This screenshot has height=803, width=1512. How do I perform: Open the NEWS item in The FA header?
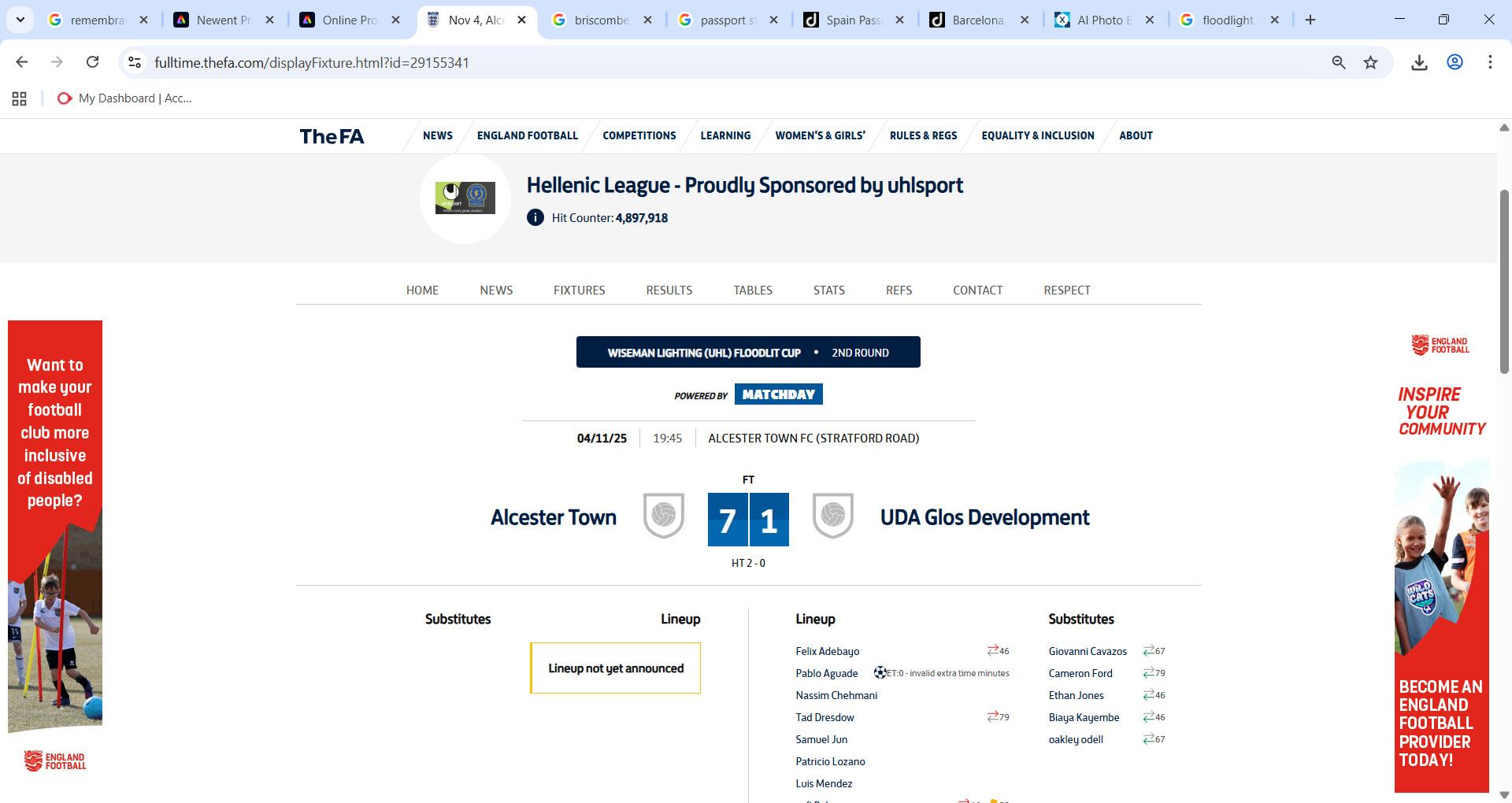pos(438,135)
